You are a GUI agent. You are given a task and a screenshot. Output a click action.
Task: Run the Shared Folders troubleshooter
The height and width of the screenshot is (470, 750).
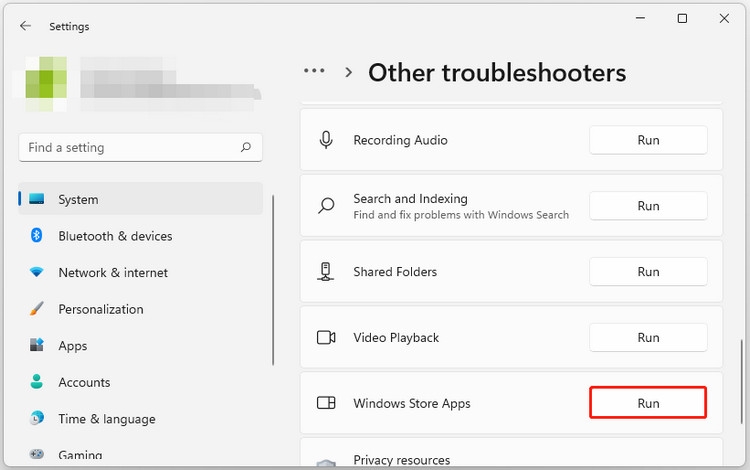pos(648,272)
